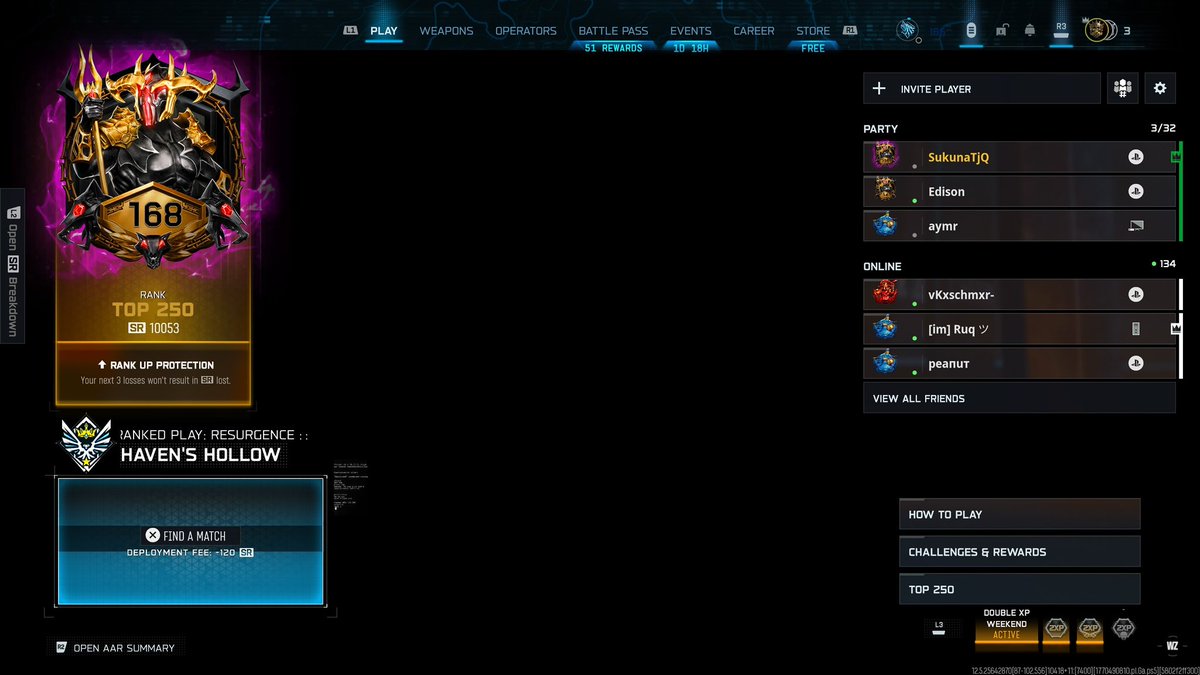Open the How to Play panel
This screenshot has height=675, width=1200.
[1020, 514]
